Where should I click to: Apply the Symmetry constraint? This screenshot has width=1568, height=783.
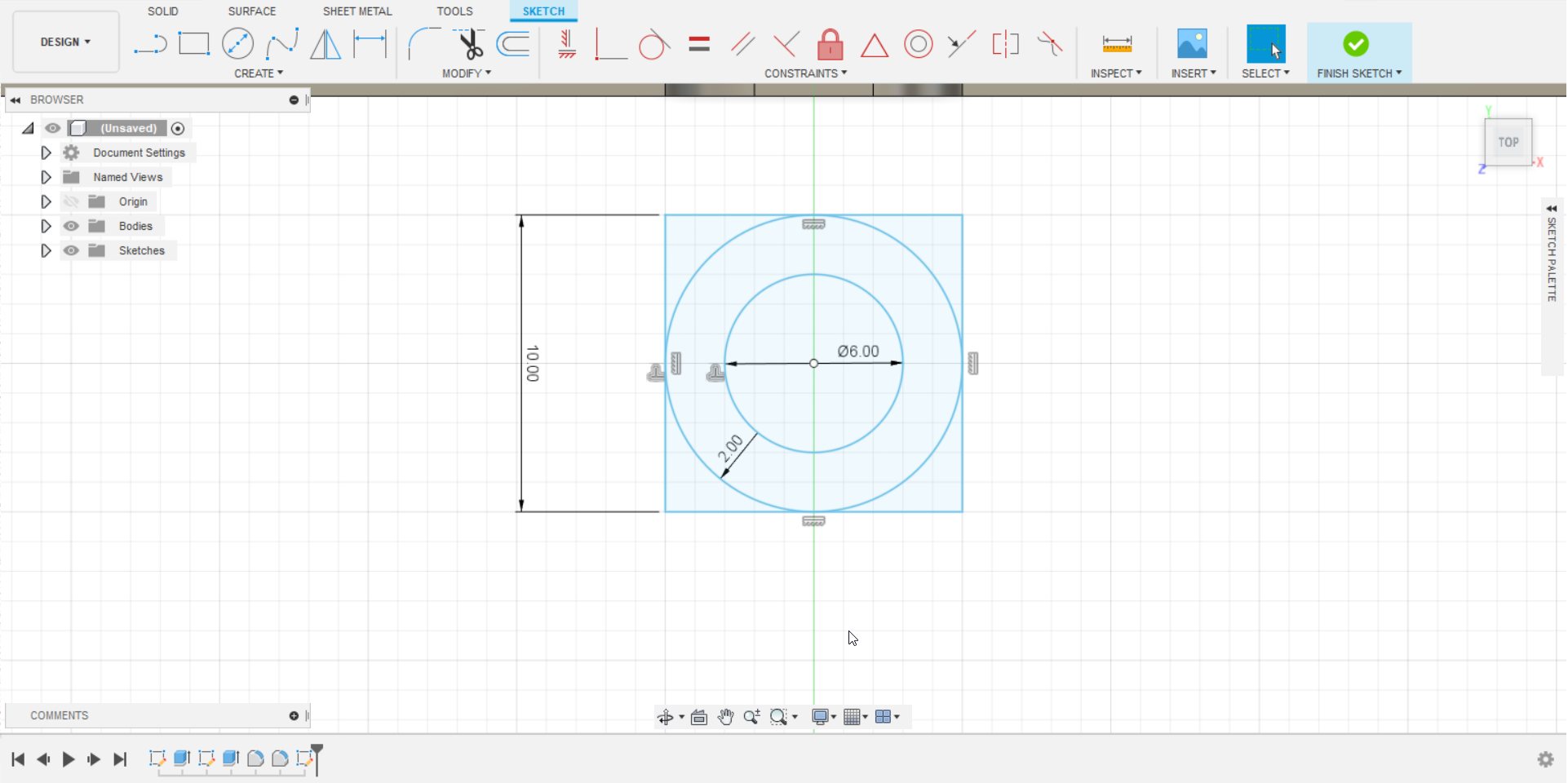point(1006,44)
